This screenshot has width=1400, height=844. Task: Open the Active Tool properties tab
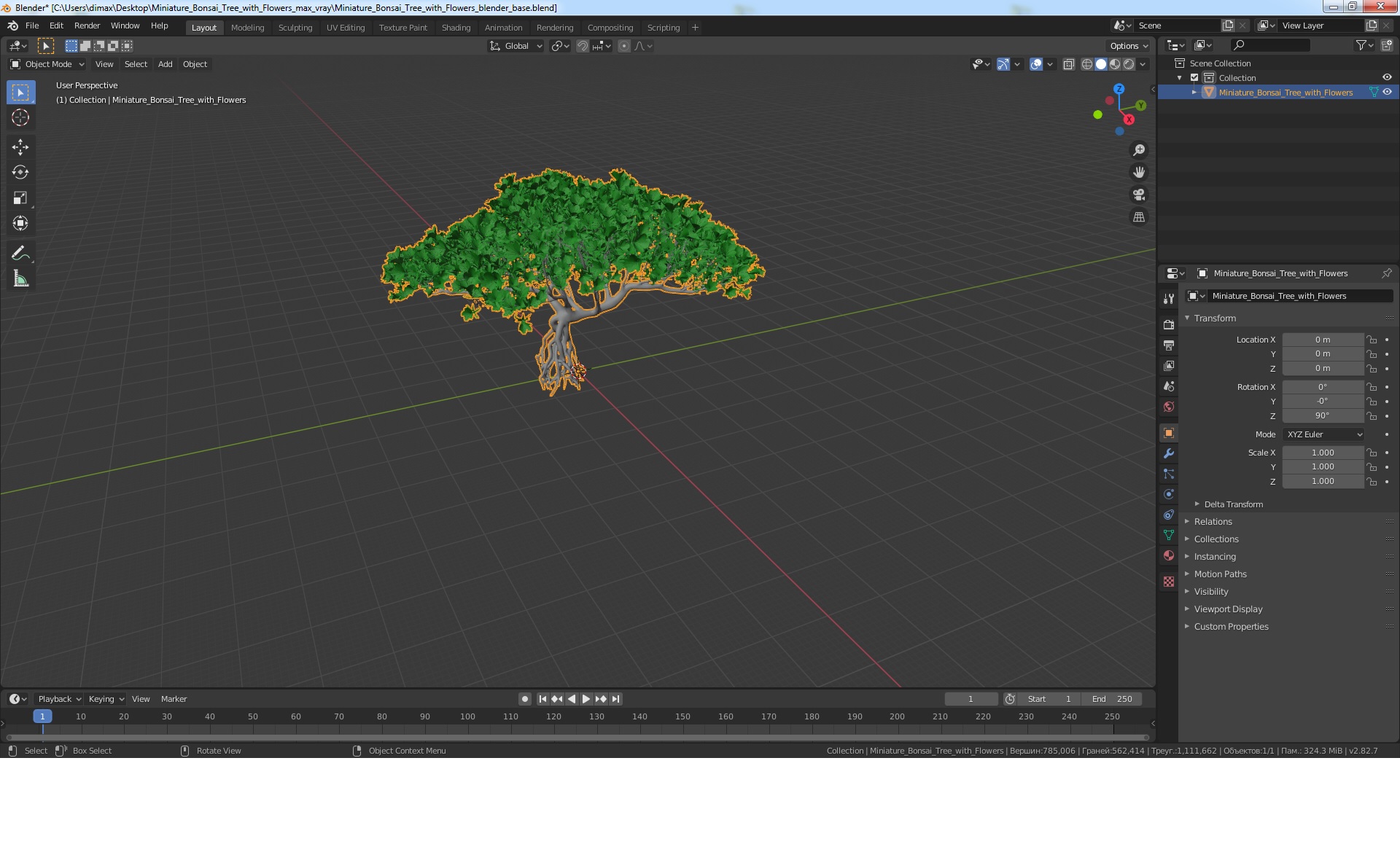click(1169, 299)
